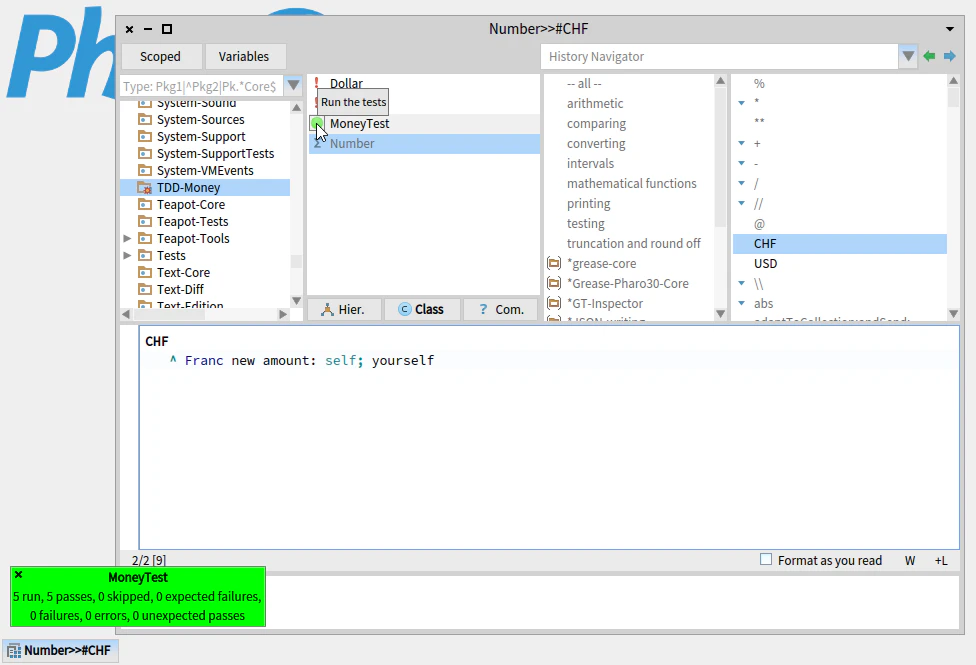
Task: Click the override arrow beside the // method
Action: click(x=741, y=203)
